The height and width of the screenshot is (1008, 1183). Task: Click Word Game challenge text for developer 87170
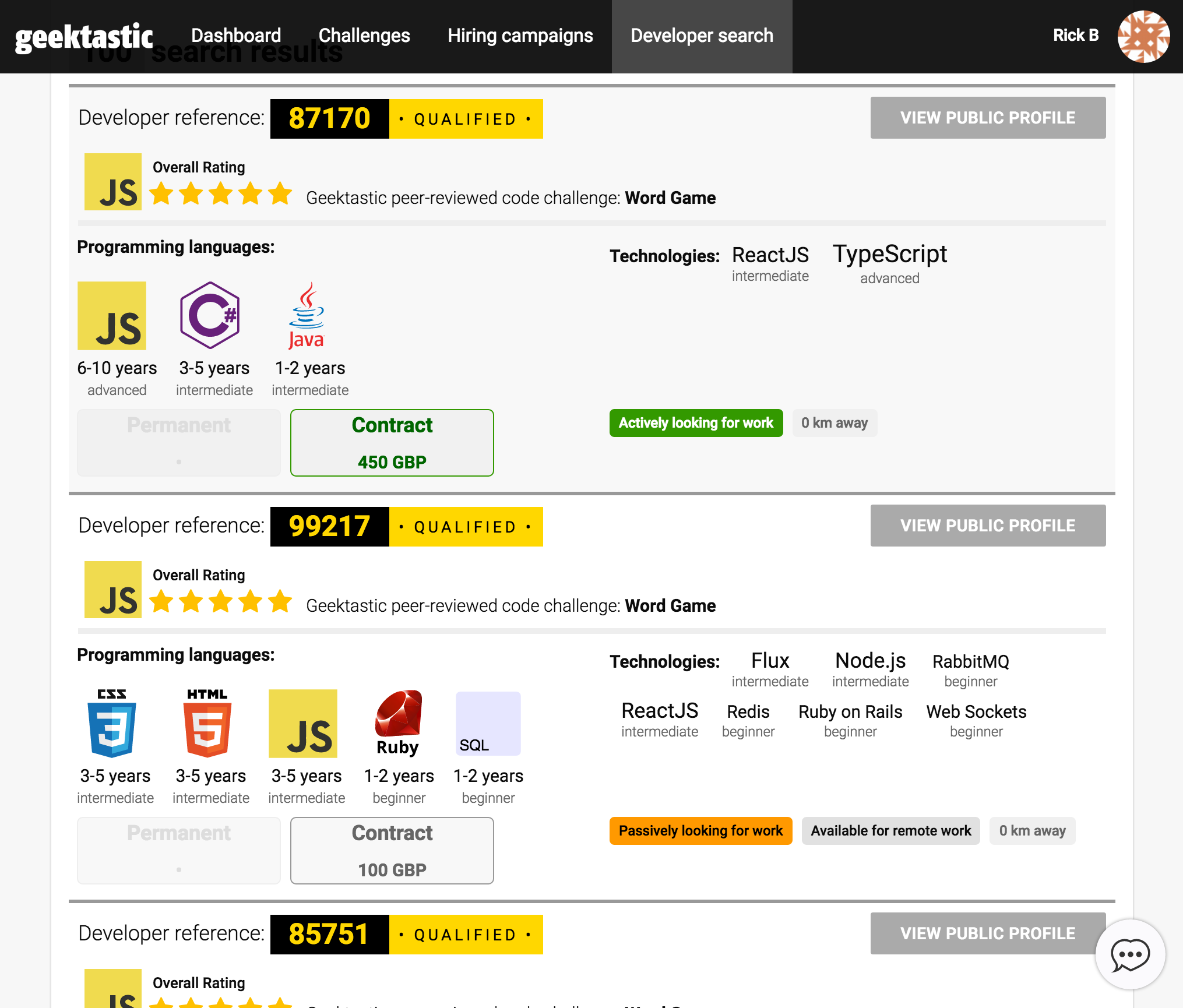point(670,198)
